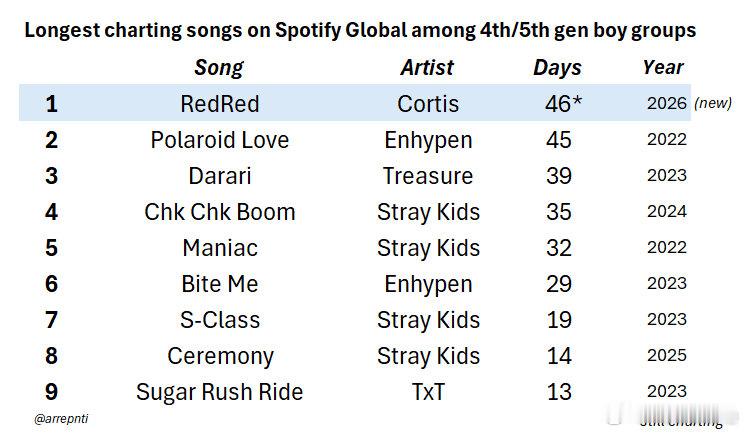This screenshot has height=433, width=746.
Task: Click the (new) label beside 2026
Action: click(x=713, y=103)
